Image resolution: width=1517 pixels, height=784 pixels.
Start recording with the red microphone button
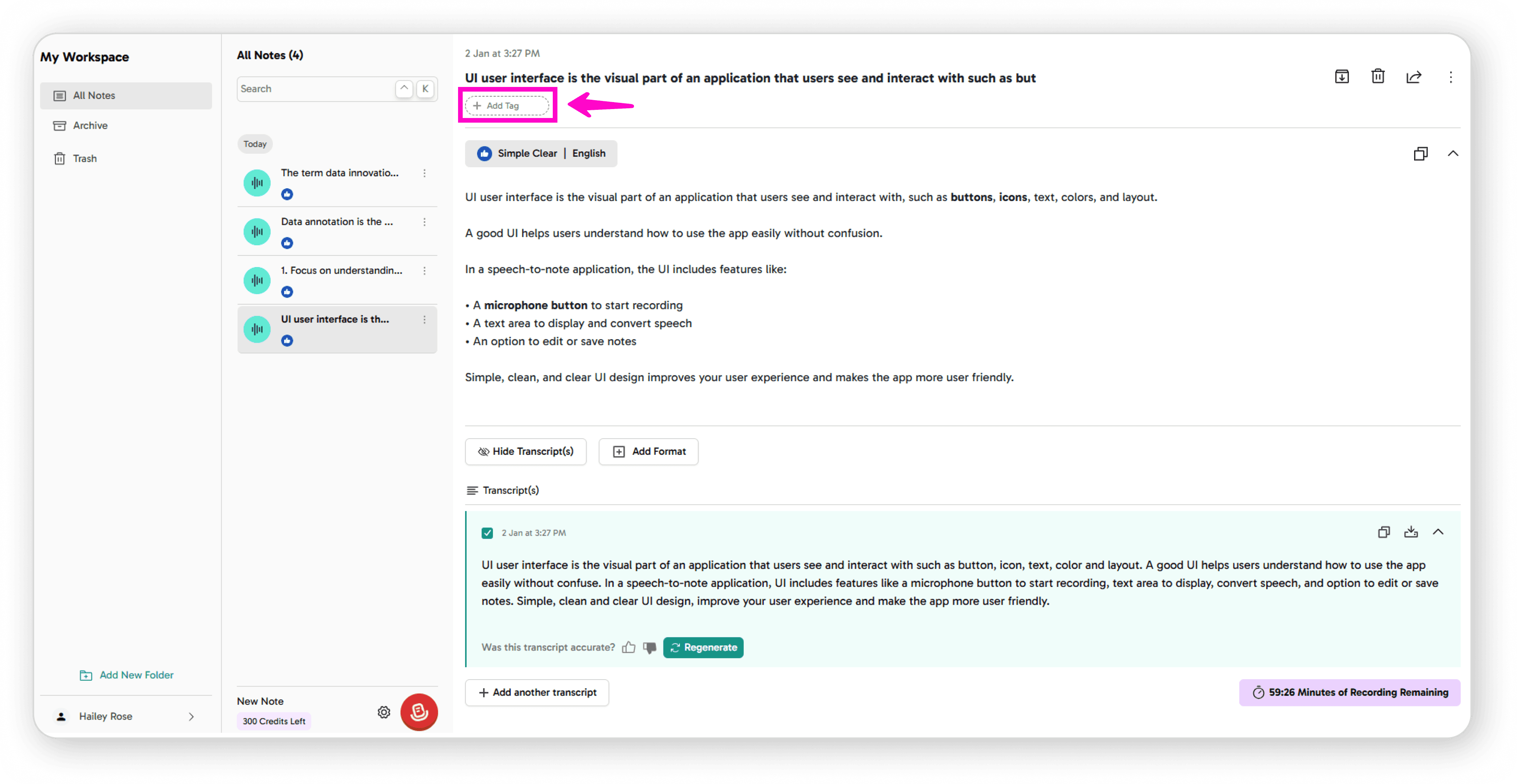[x=419, y=711]
